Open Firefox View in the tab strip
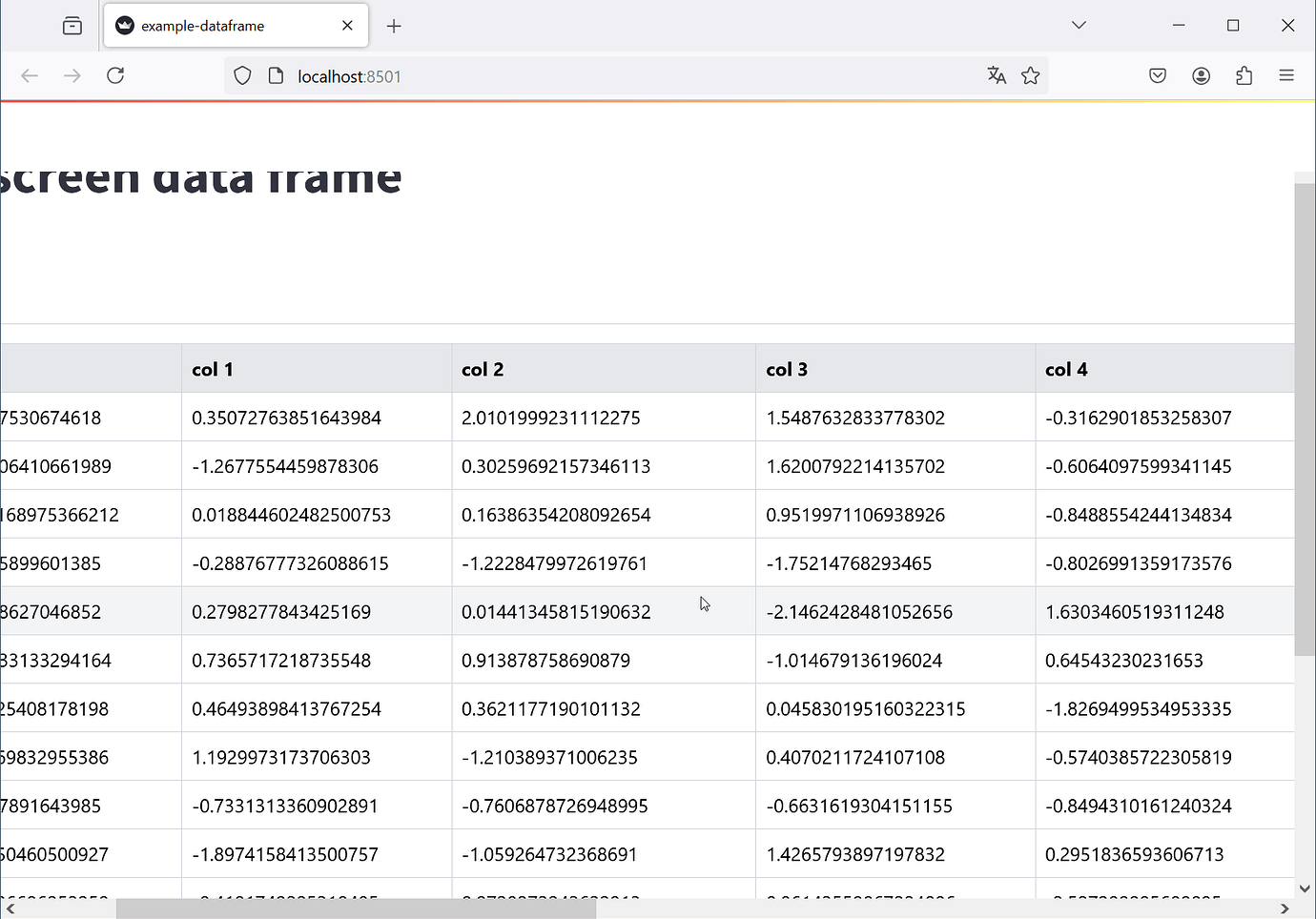The height and width of the screenshot is (919, 1316). (72, 26)
